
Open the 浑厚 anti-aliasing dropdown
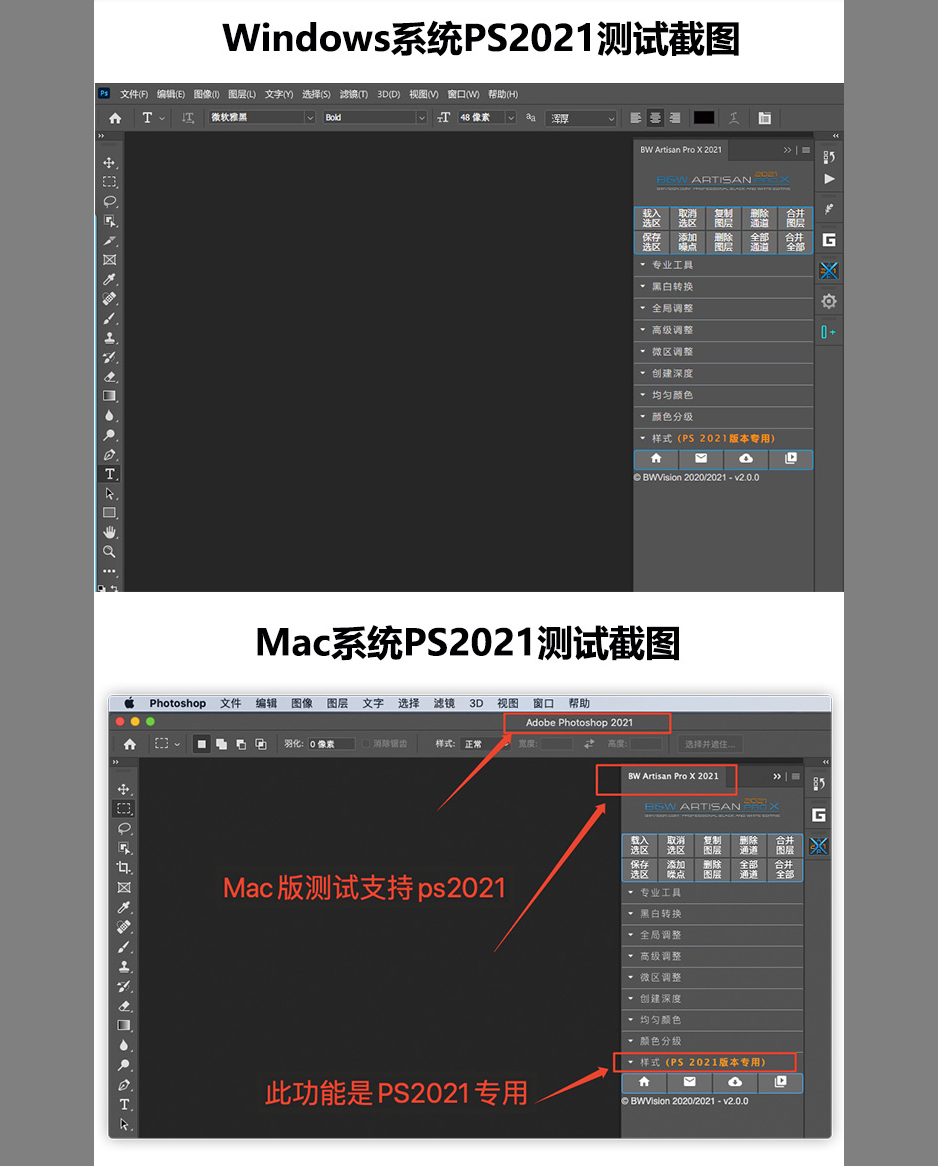point(581,118)
